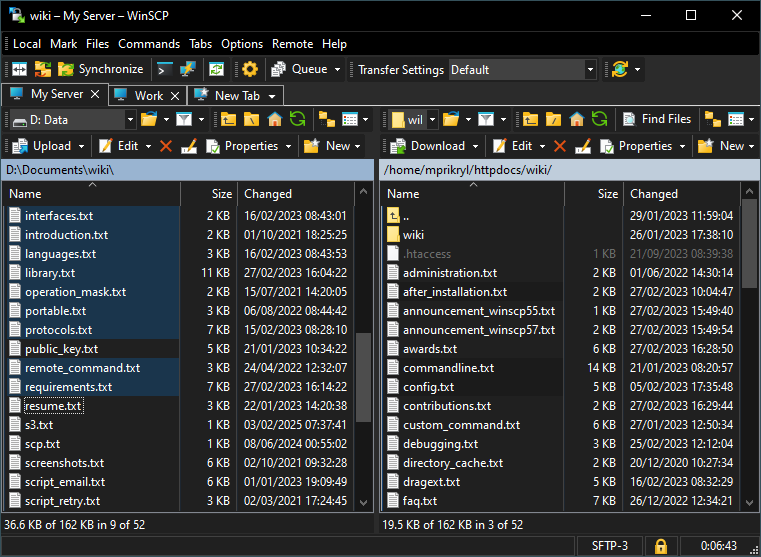Close the My Server tab
The height and width of the screenshot is (557, 761).
[95, 94]
